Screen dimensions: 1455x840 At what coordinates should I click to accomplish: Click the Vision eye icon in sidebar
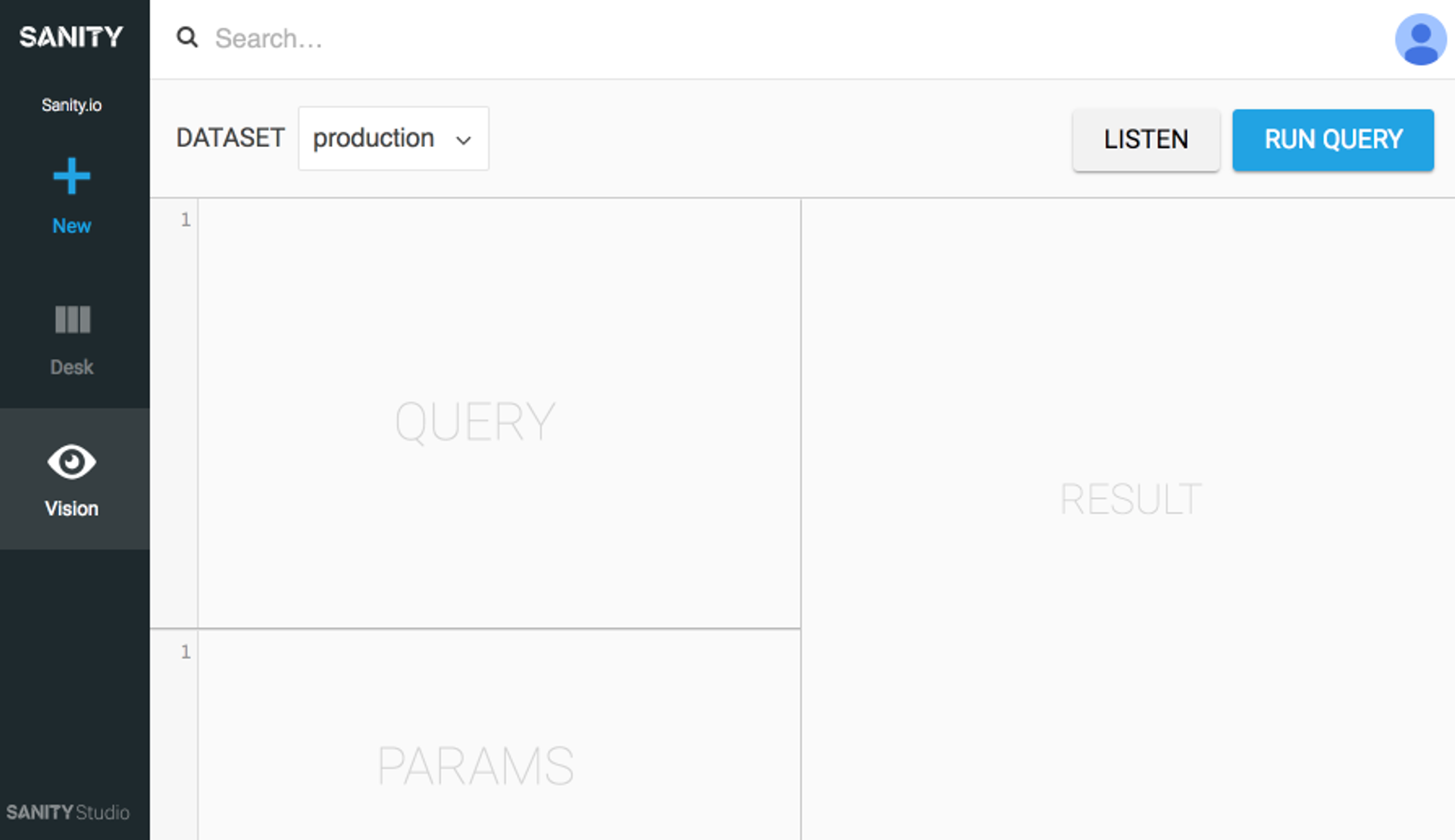coord(71,462)
